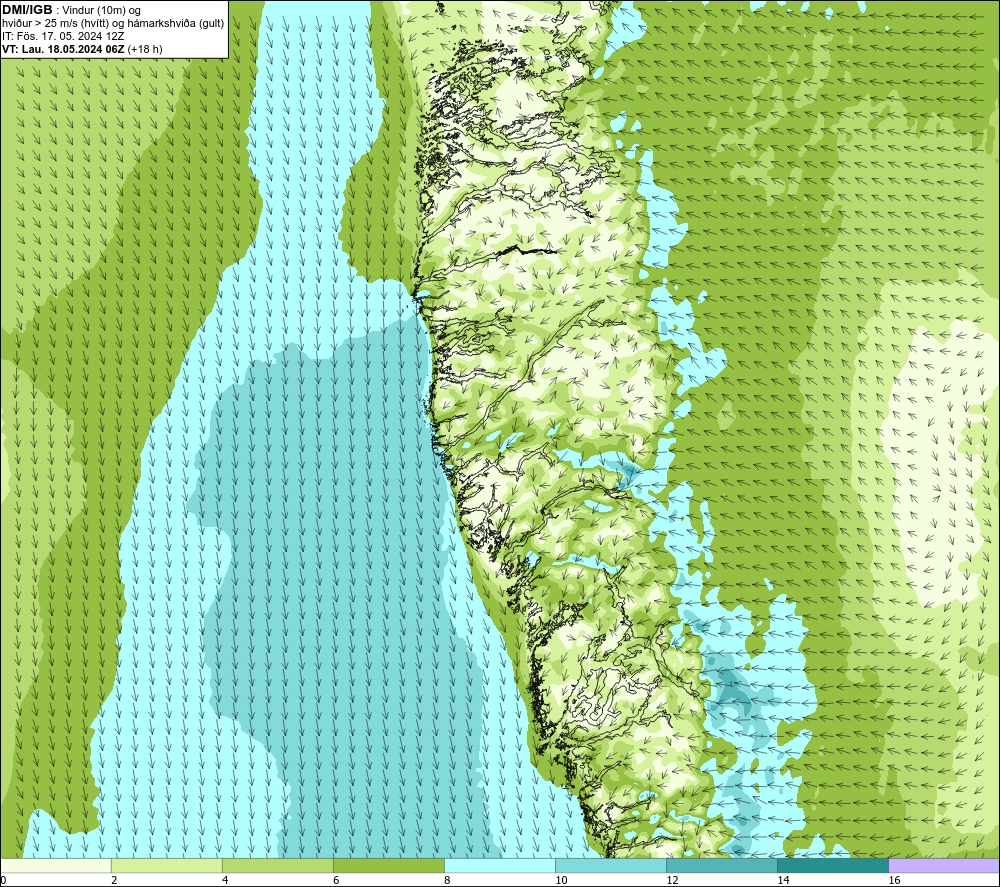The height and width of the screenshot is (887, 1000).
Task: Click the 10-12 m/s teal swatch
Action: [610, 865]
